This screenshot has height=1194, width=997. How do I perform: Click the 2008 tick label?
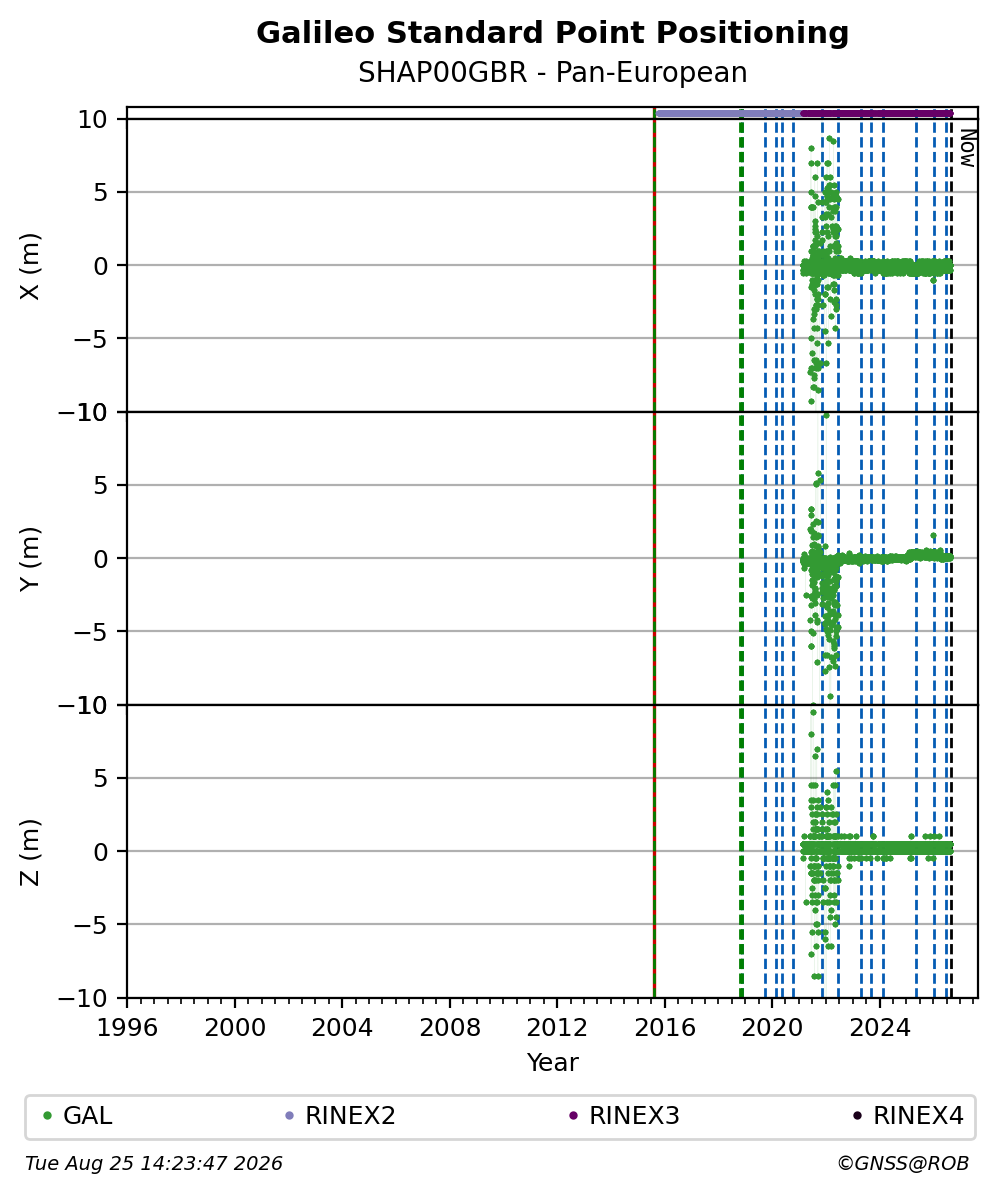[x=449, y=1028]
